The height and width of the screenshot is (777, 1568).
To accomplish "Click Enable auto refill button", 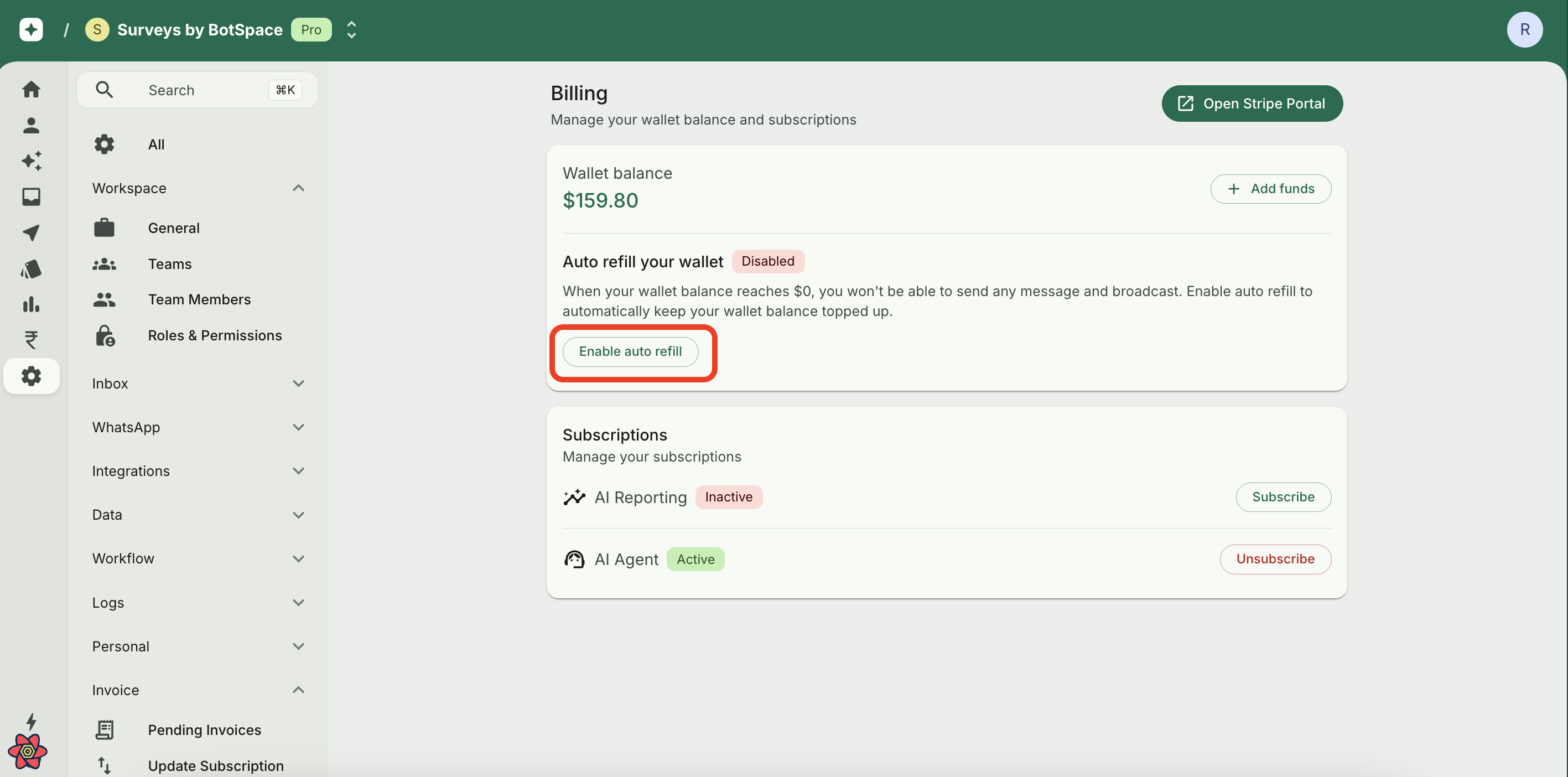I will [x=630, y=351].
